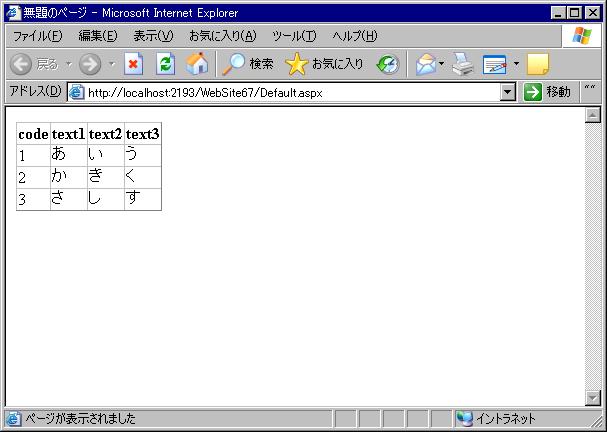
Task: Click the アドレス(D) label
Action: click(35, 91)
